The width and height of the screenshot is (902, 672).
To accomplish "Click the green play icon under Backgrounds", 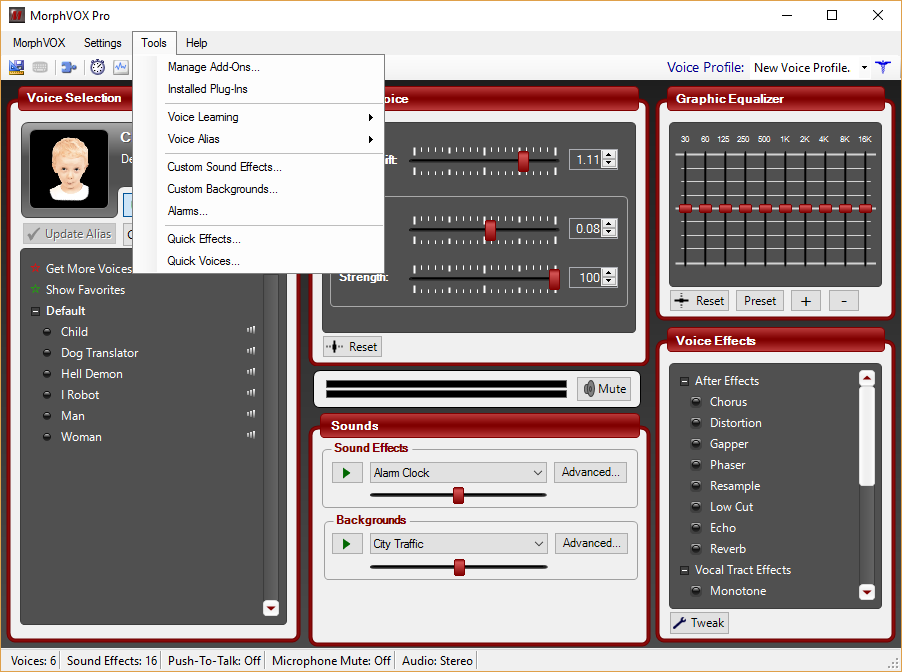I will 347,543.
